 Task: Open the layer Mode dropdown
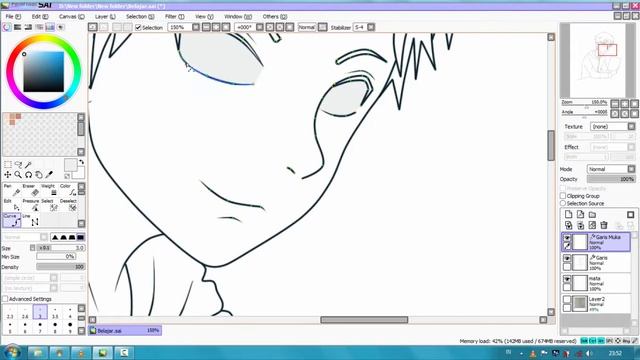(x=611, y=169)
